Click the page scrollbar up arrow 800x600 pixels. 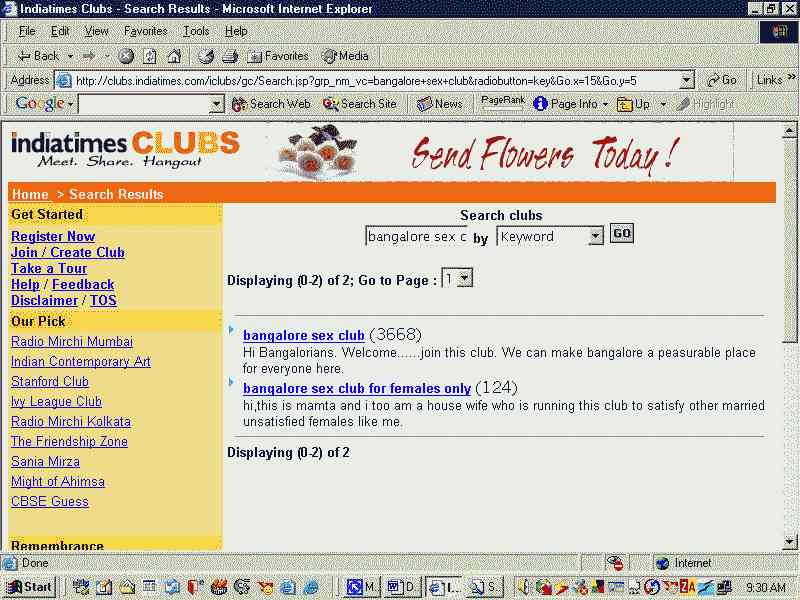(789, 131)
